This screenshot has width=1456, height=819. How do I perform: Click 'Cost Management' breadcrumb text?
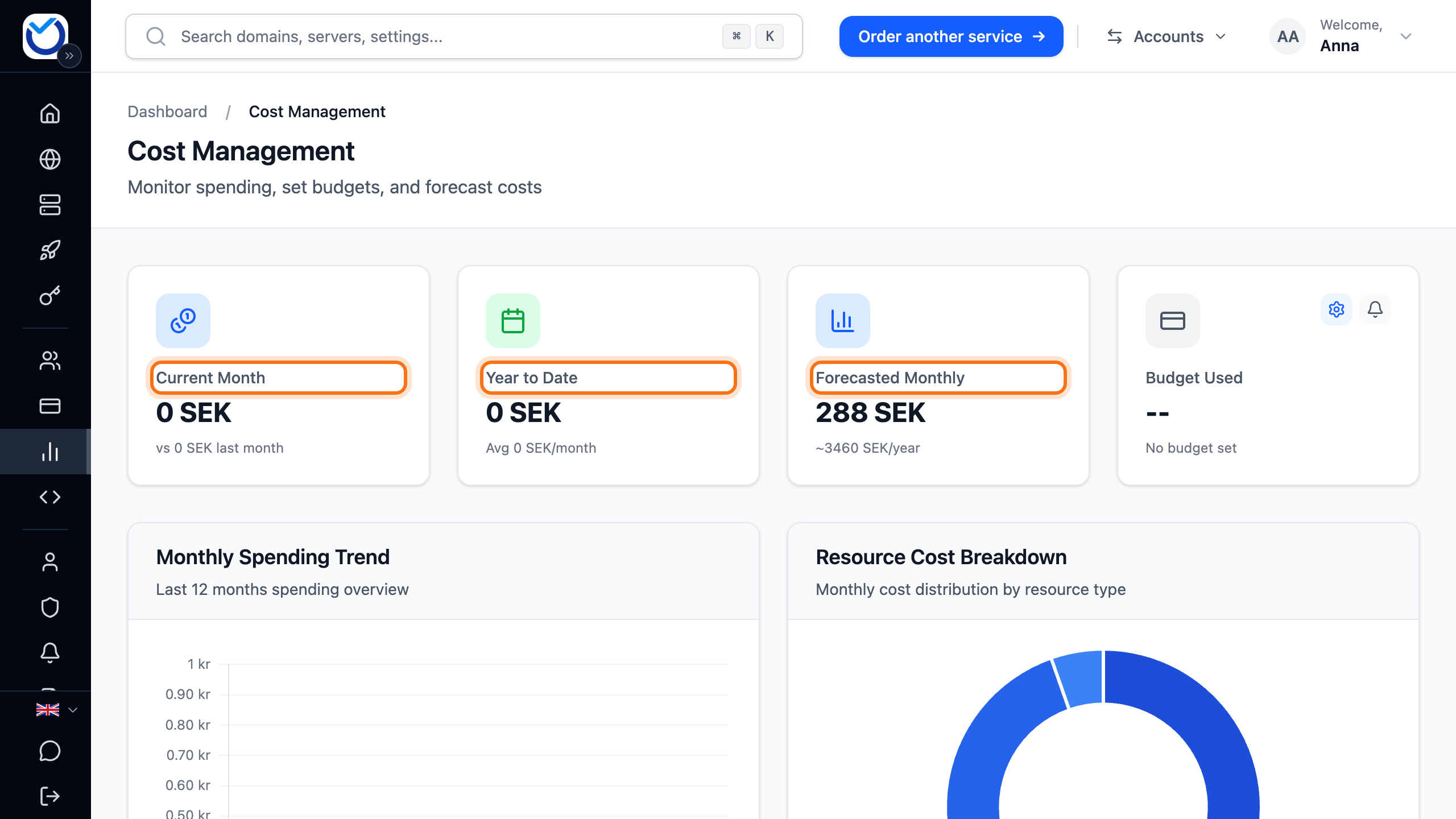click(317, 111)
